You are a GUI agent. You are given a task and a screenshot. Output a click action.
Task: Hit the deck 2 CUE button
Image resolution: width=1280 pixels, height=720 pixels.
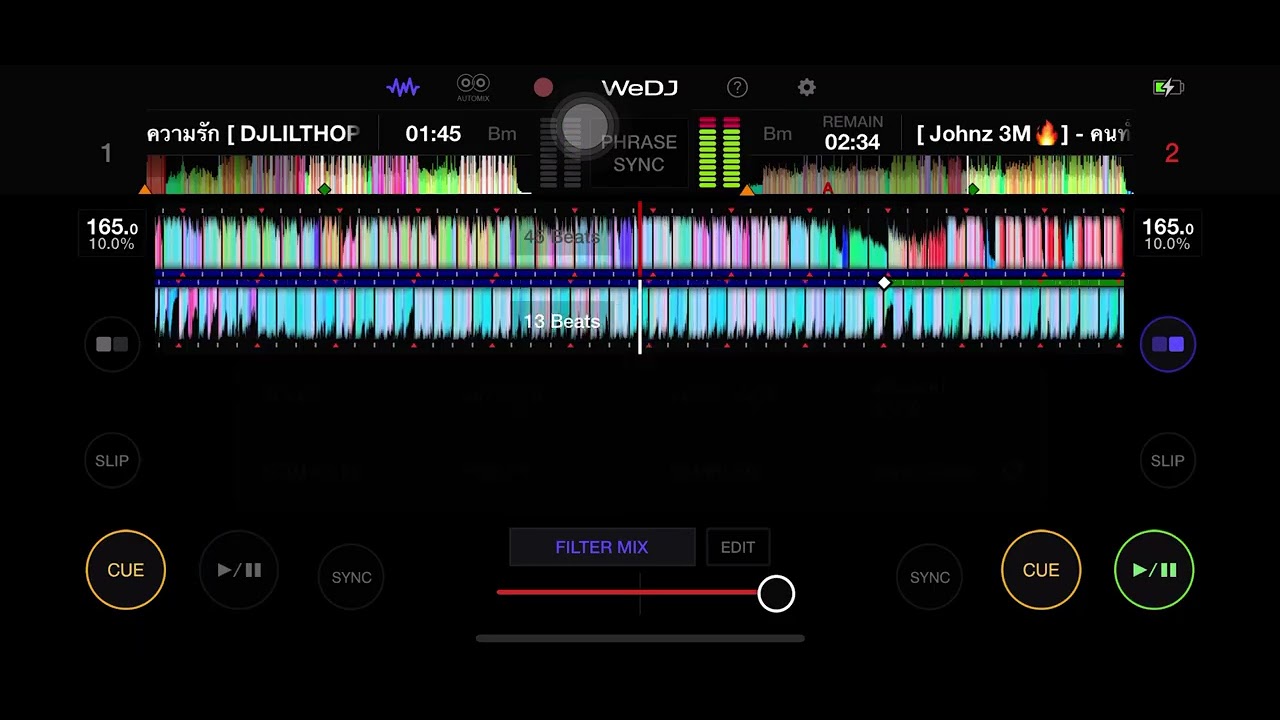click(x=1041, y=570)
